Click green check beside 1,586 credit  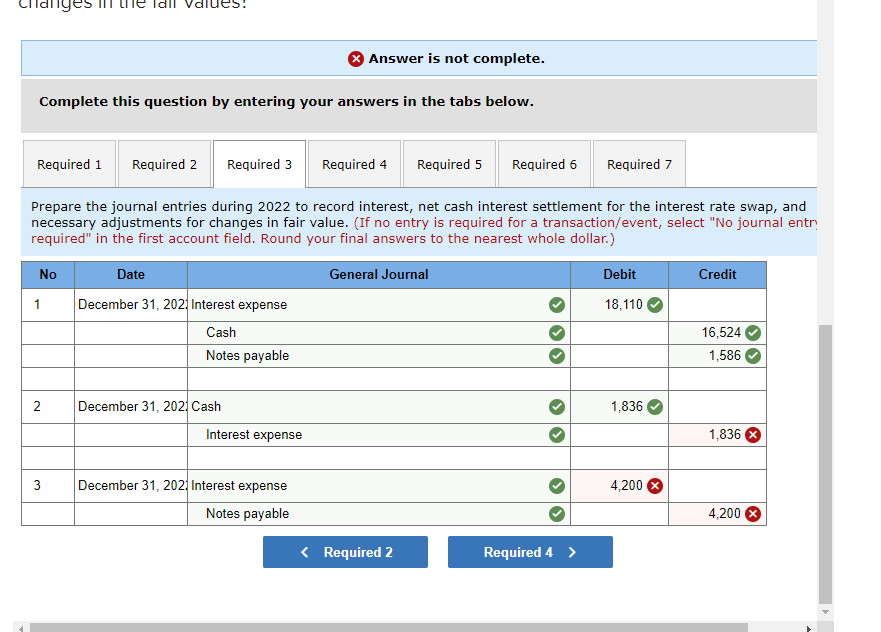[753, 356]
